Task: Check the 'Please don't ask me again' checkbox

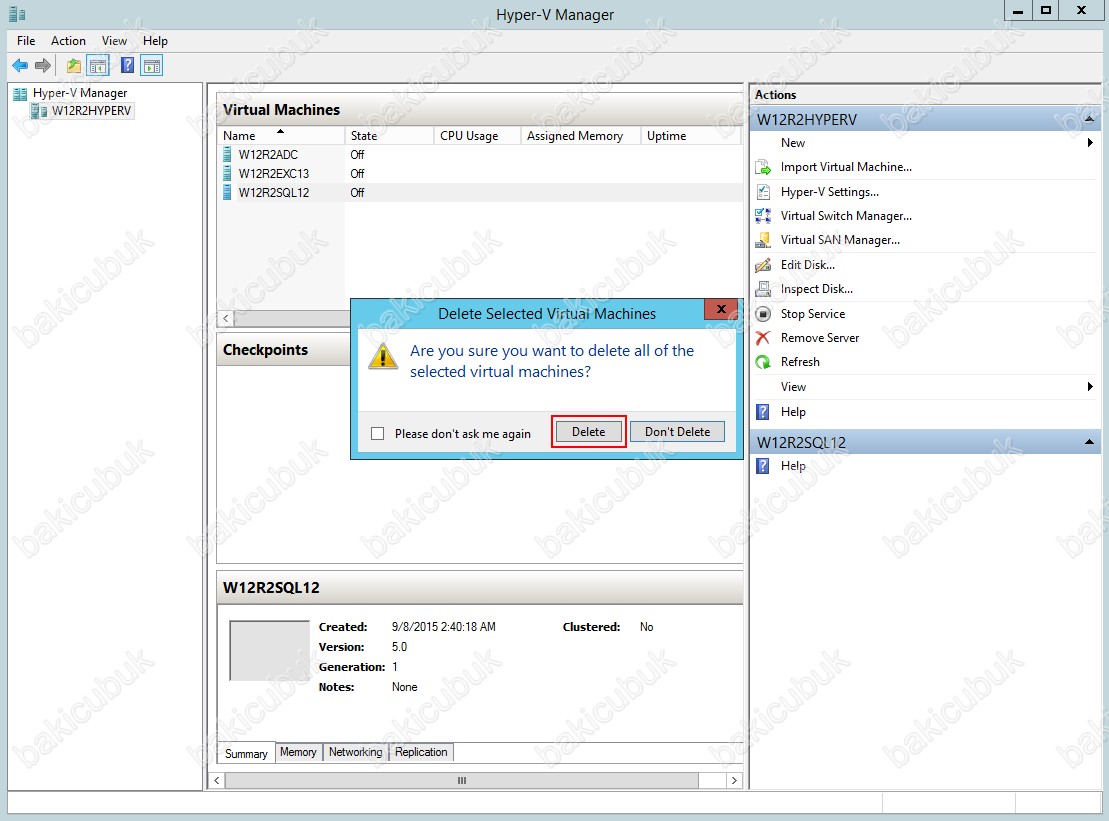Action: tap(378, 433)
